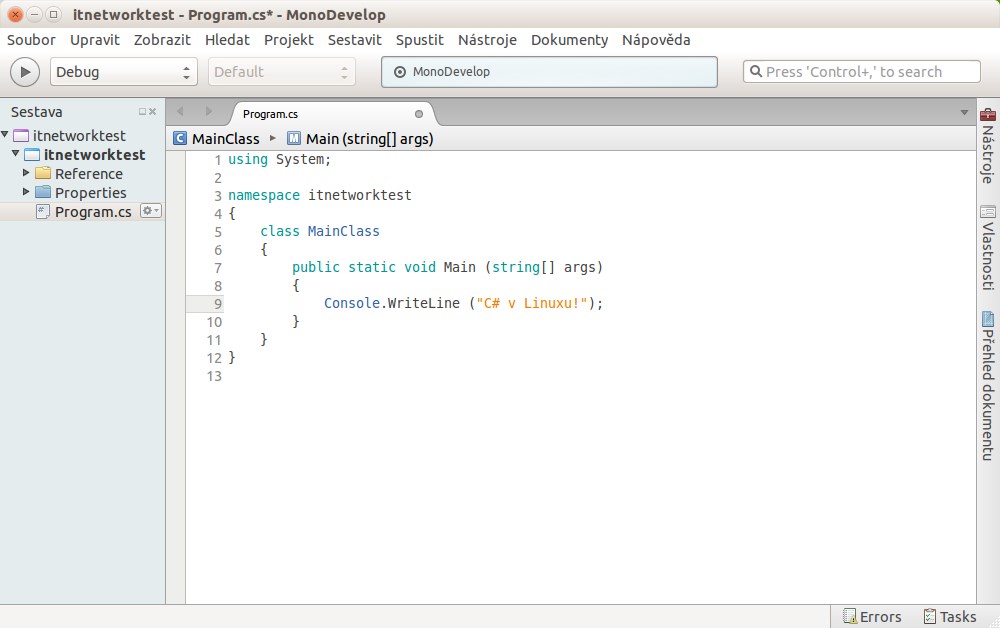
Task: Switch to the Program.cs tab
Action: click(268, 113)
